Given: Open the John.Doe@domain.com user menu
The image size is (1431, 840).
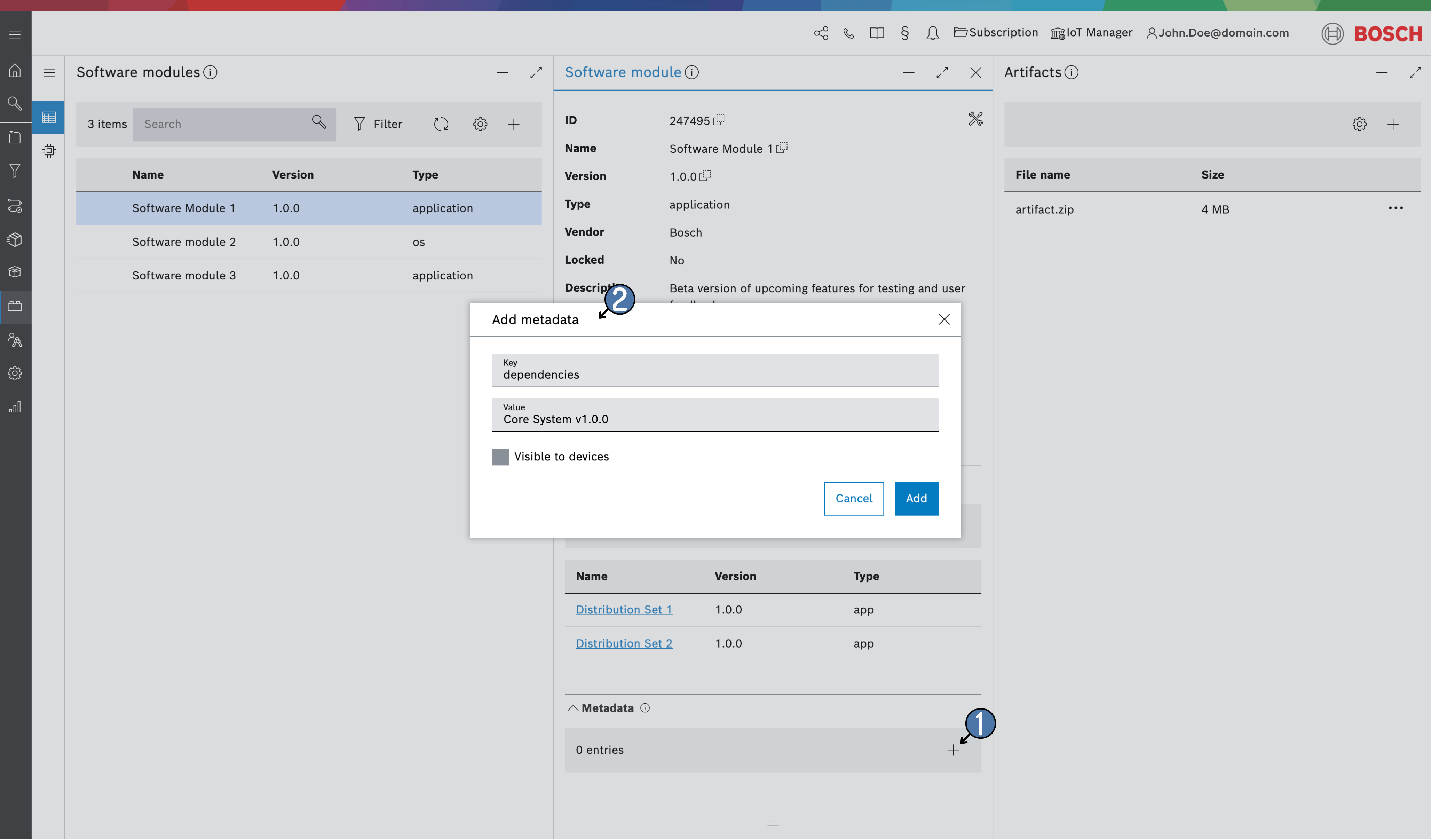Looking at the screenshot, I should 1217,33.
